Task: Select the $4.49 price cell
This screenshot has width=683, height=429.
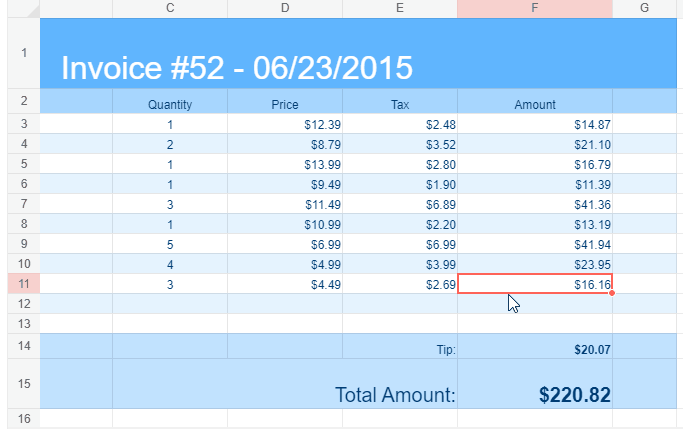Action: 285,284
